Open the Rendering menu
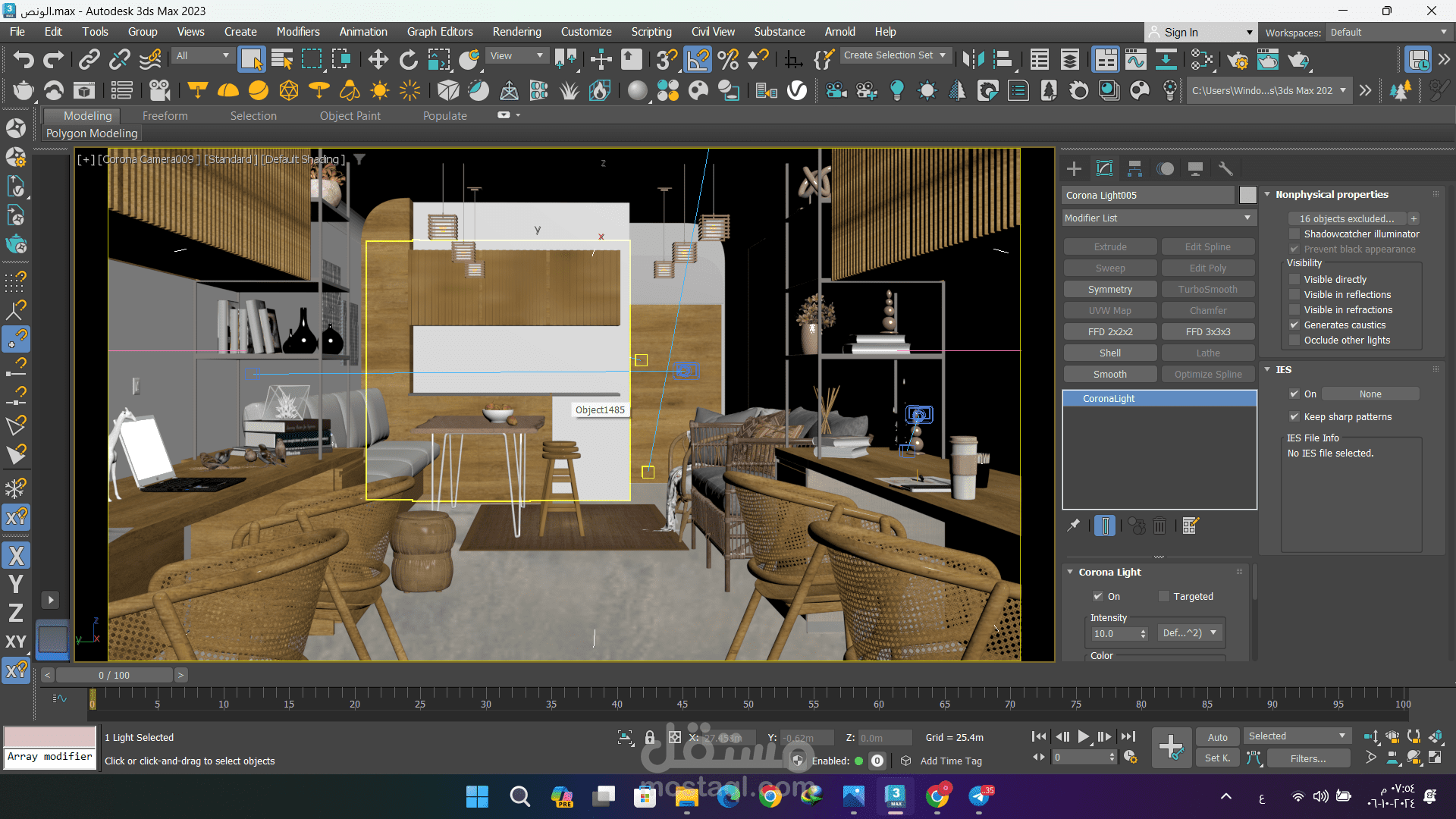 coord(516,32)
